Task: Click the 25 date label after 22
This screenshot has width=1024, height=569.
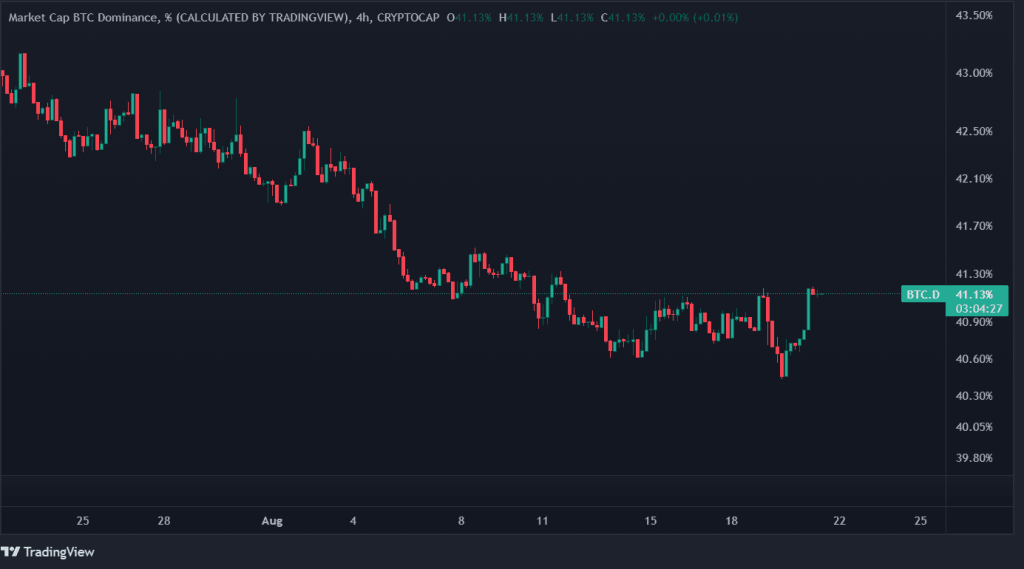Action: [920, 521]
